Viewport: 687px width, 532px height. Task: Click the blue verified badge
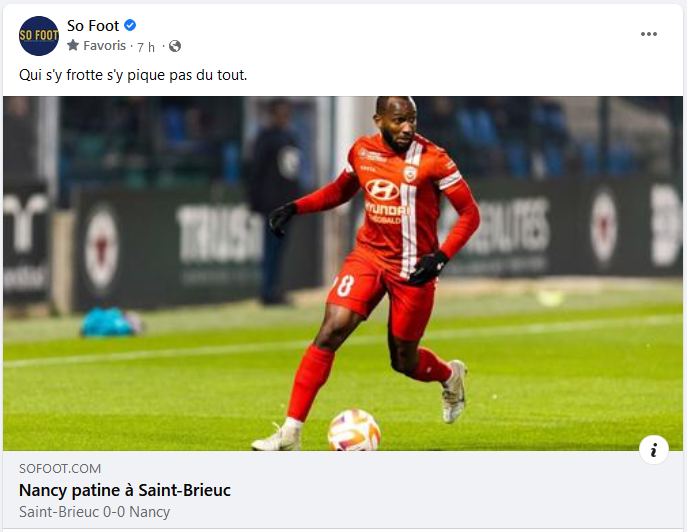[x=130, y=25]
